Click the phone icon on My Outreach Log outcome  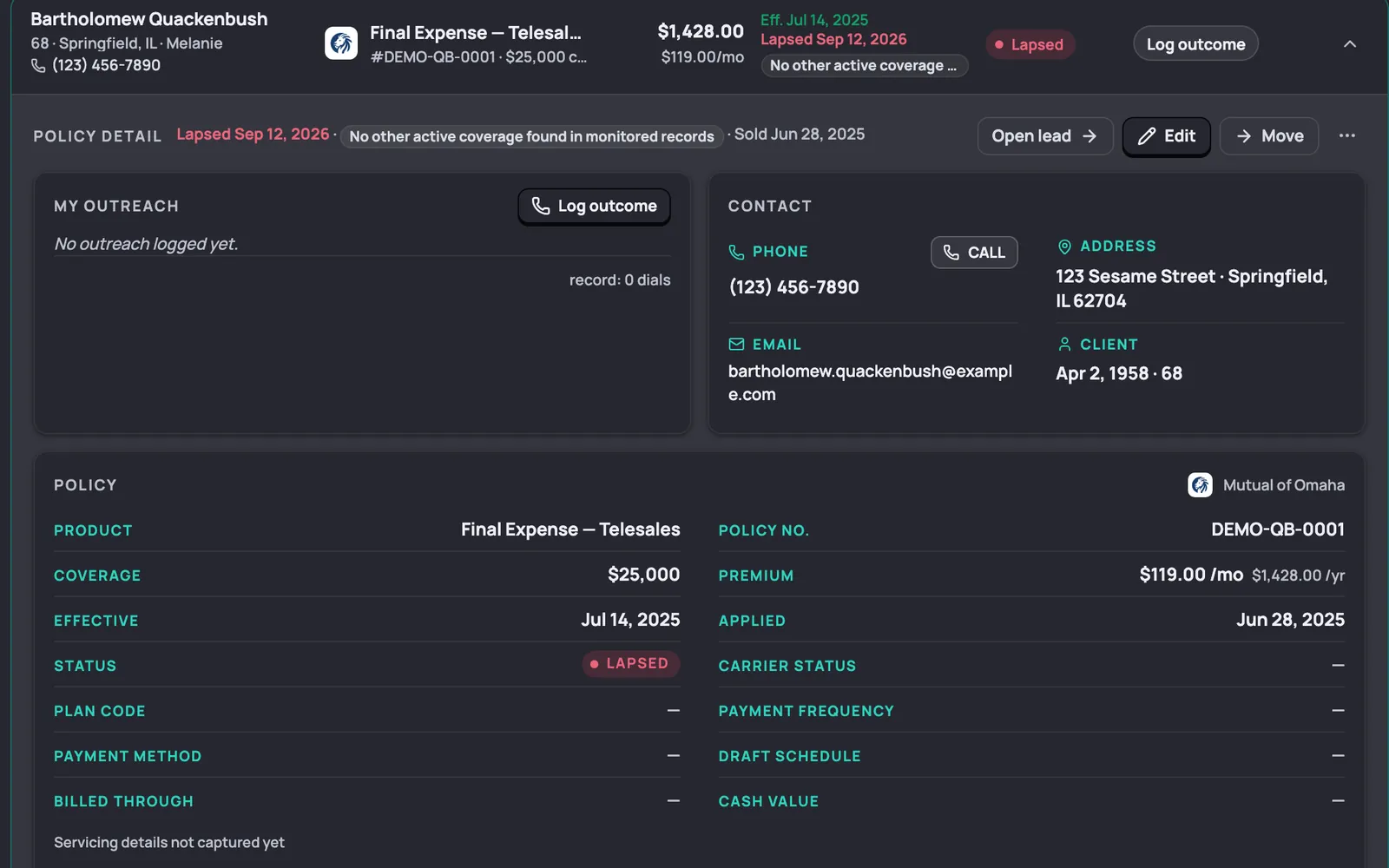click(x=541, y=206)
